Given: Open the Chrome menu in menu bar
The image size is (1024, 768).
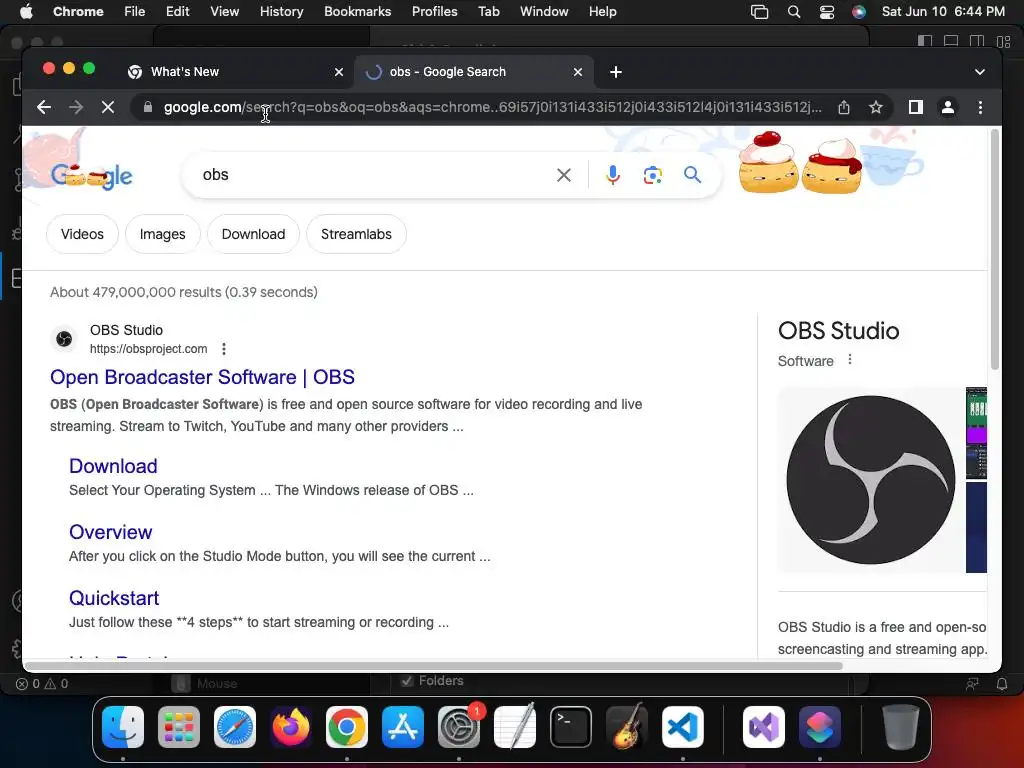Looking at the screenshot, I should tap(78, 12).
